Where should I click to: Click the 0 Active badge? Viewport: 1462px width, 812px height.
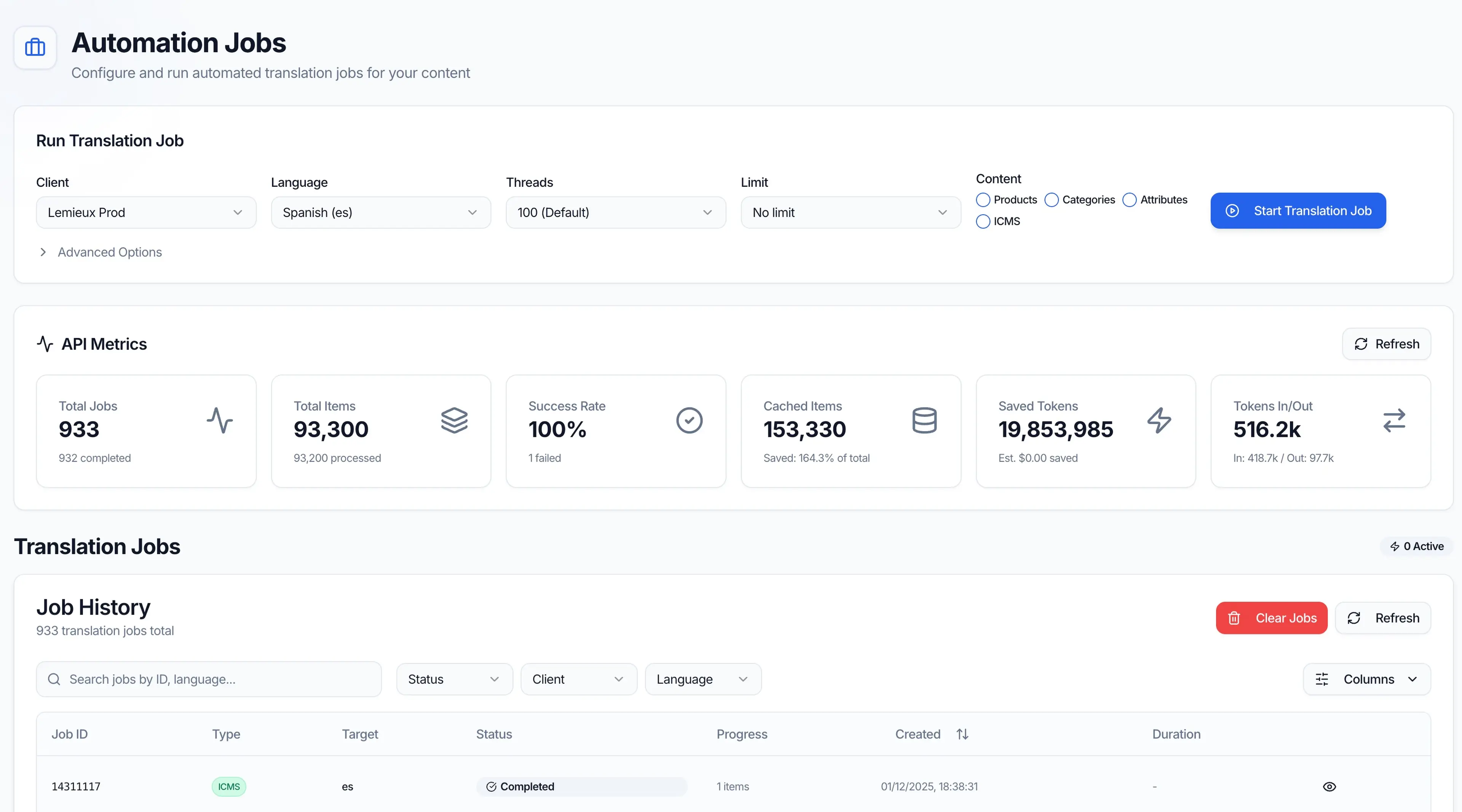(x=1416, y=546)
